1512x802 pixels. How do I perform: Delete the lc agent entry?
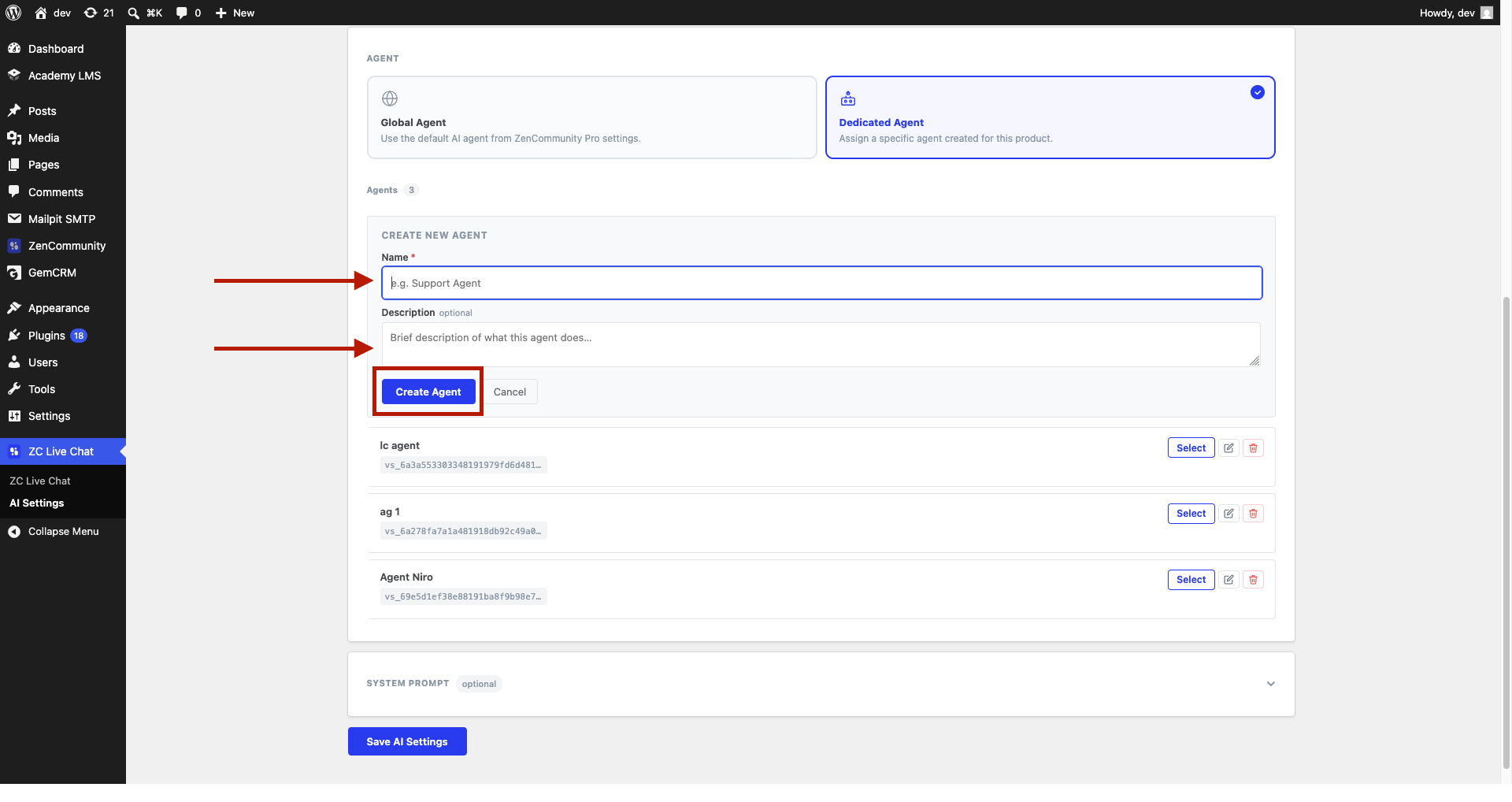[1254, 448]
